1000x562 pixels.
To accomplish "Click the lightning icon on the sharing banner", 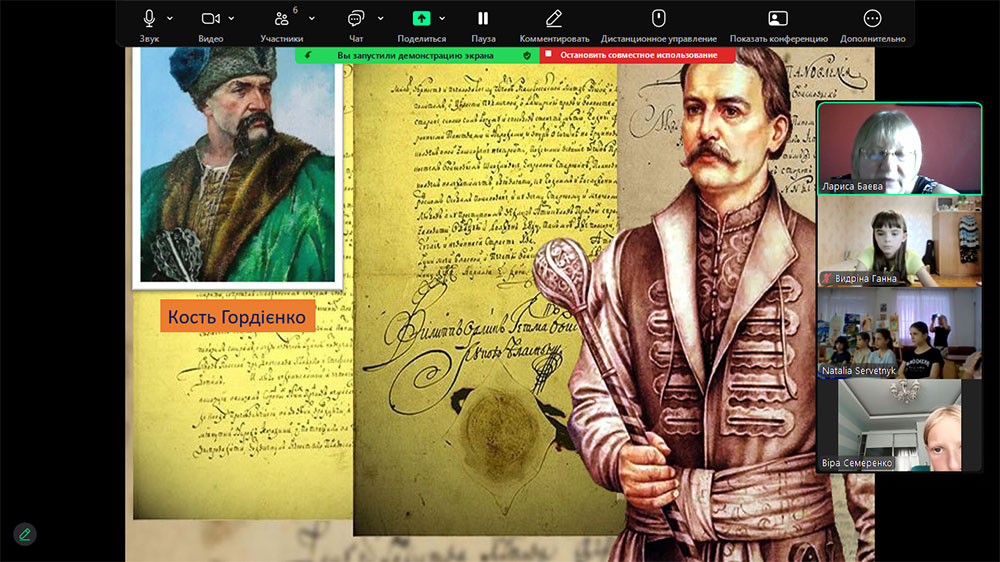I will 308,55.
